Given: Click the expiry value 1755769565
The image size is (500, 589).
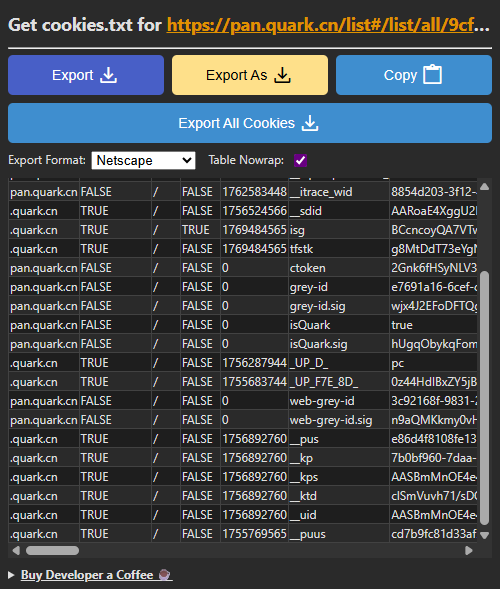Looking at the screenshot, I should point(254,534).
